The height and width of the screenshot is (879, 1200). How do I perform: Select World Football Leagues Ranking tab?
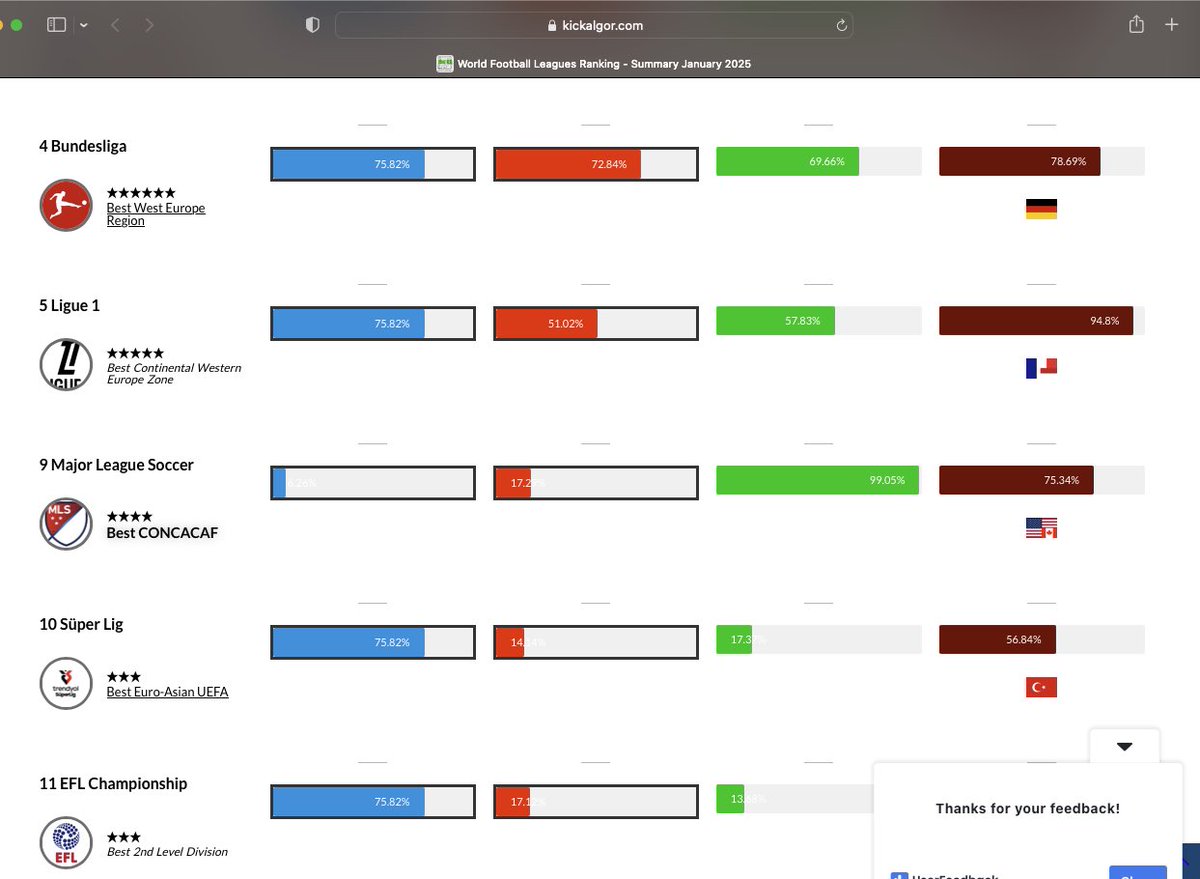[594, 64]
